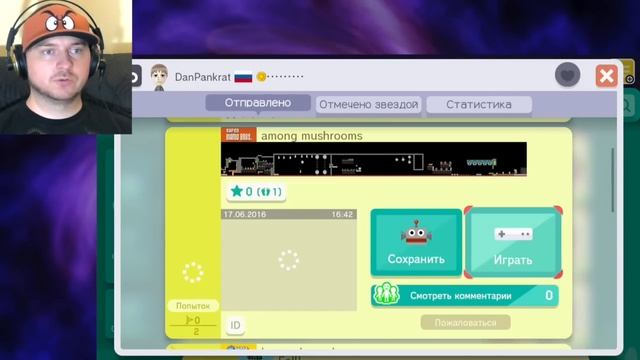Click the streamer webcam overlay
This screenshot has width=640, height=360.
click(66, 67)
